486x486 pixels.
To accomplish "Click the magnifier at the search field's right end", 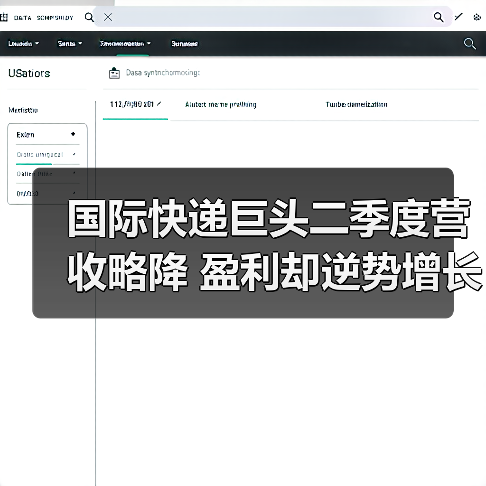I will click(438, 17).
